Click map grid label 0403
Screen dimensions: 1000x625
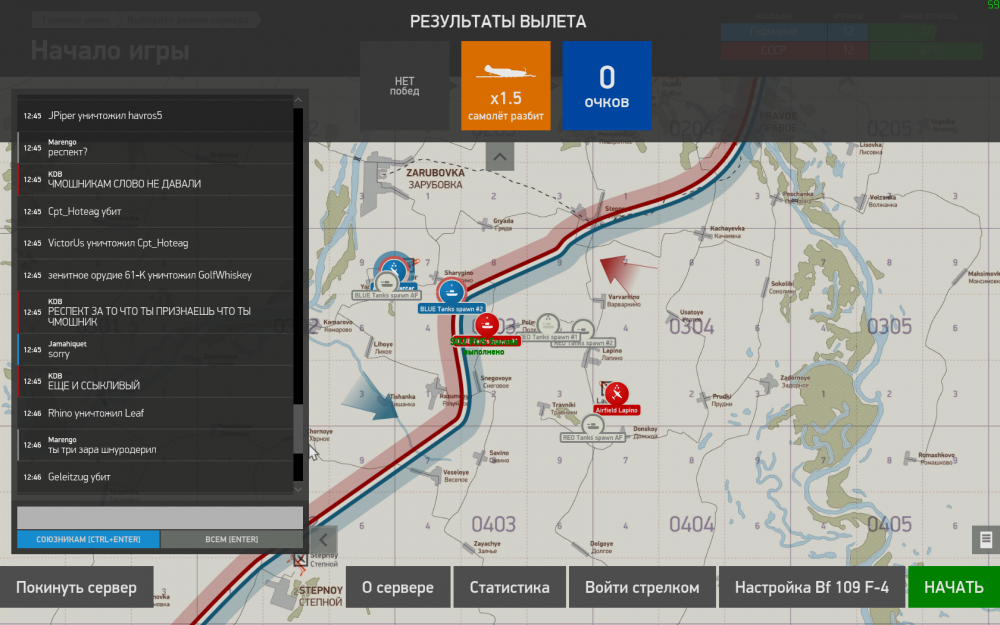pos(494,524)
